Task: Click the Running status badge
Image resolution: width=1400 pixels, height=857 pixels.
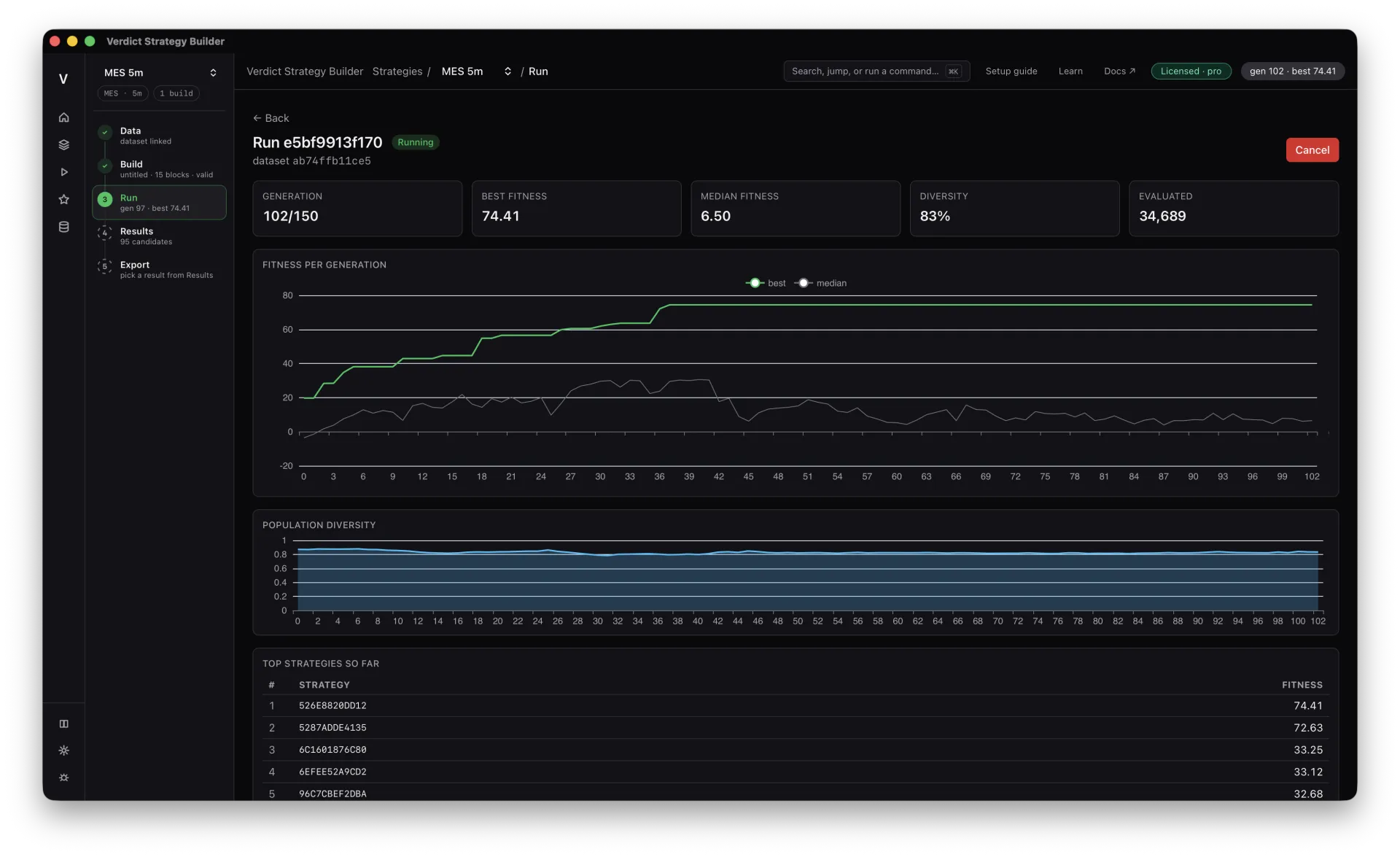Action: click(415, 142)
